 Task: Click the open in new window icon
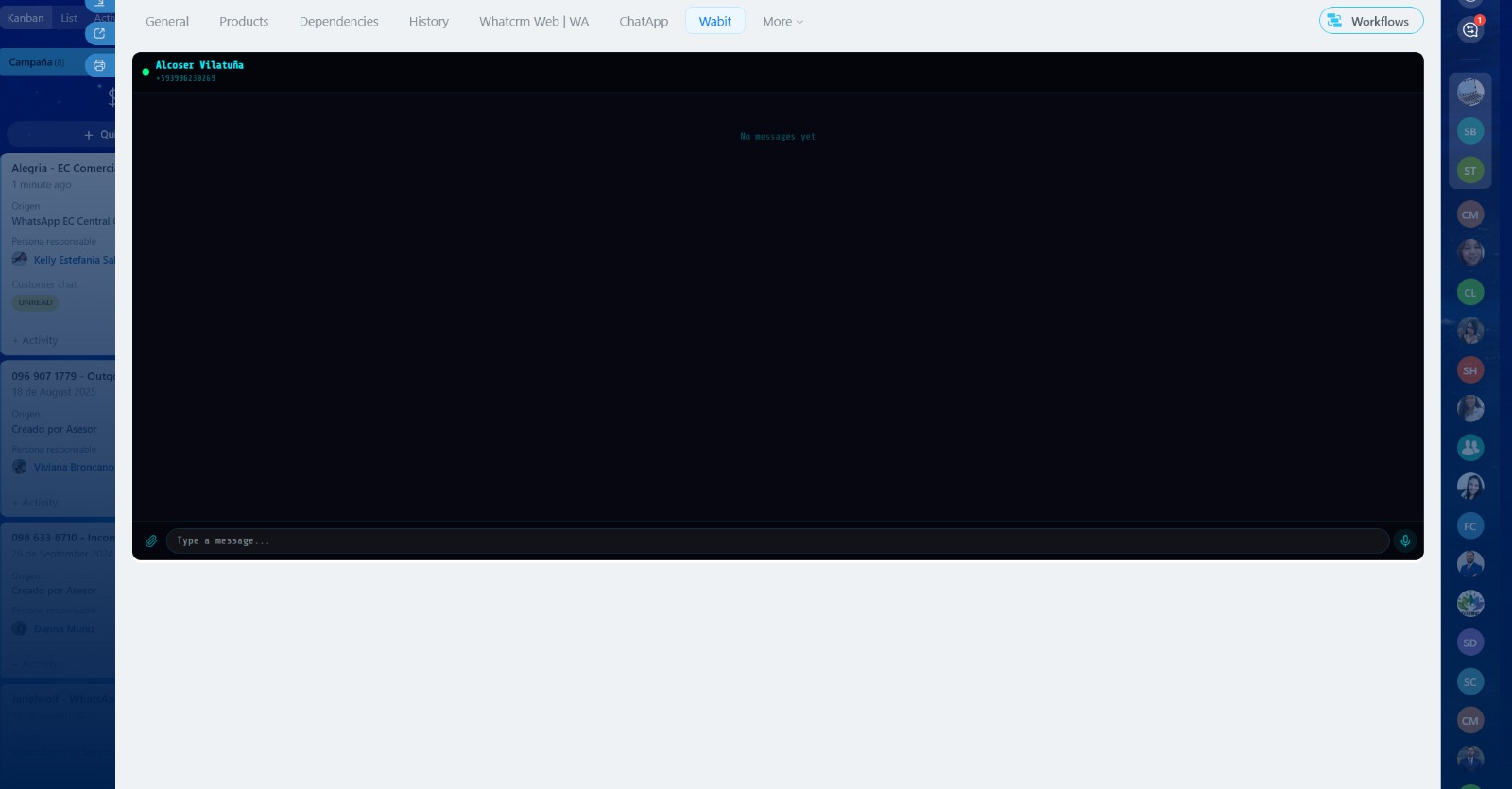pyautogui.click(x=99, y=33)
